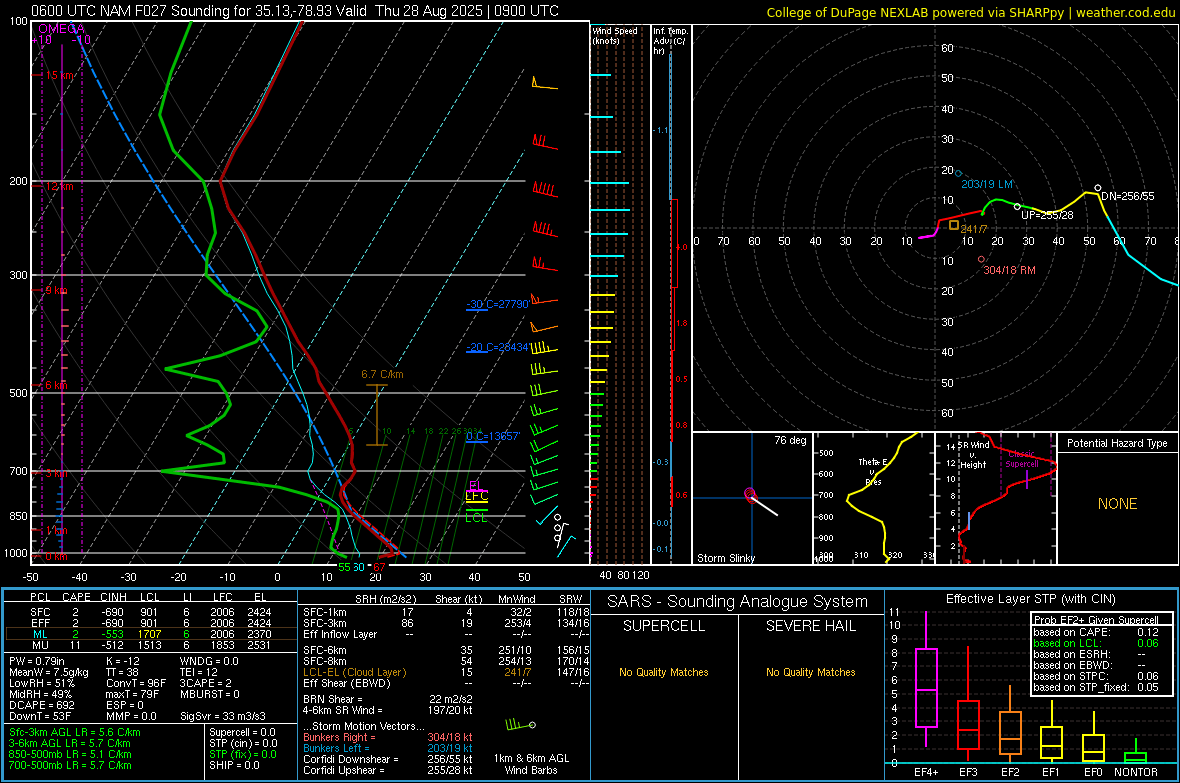
Task: Click the ConvT = 96F value
Action: coord(136,684)
